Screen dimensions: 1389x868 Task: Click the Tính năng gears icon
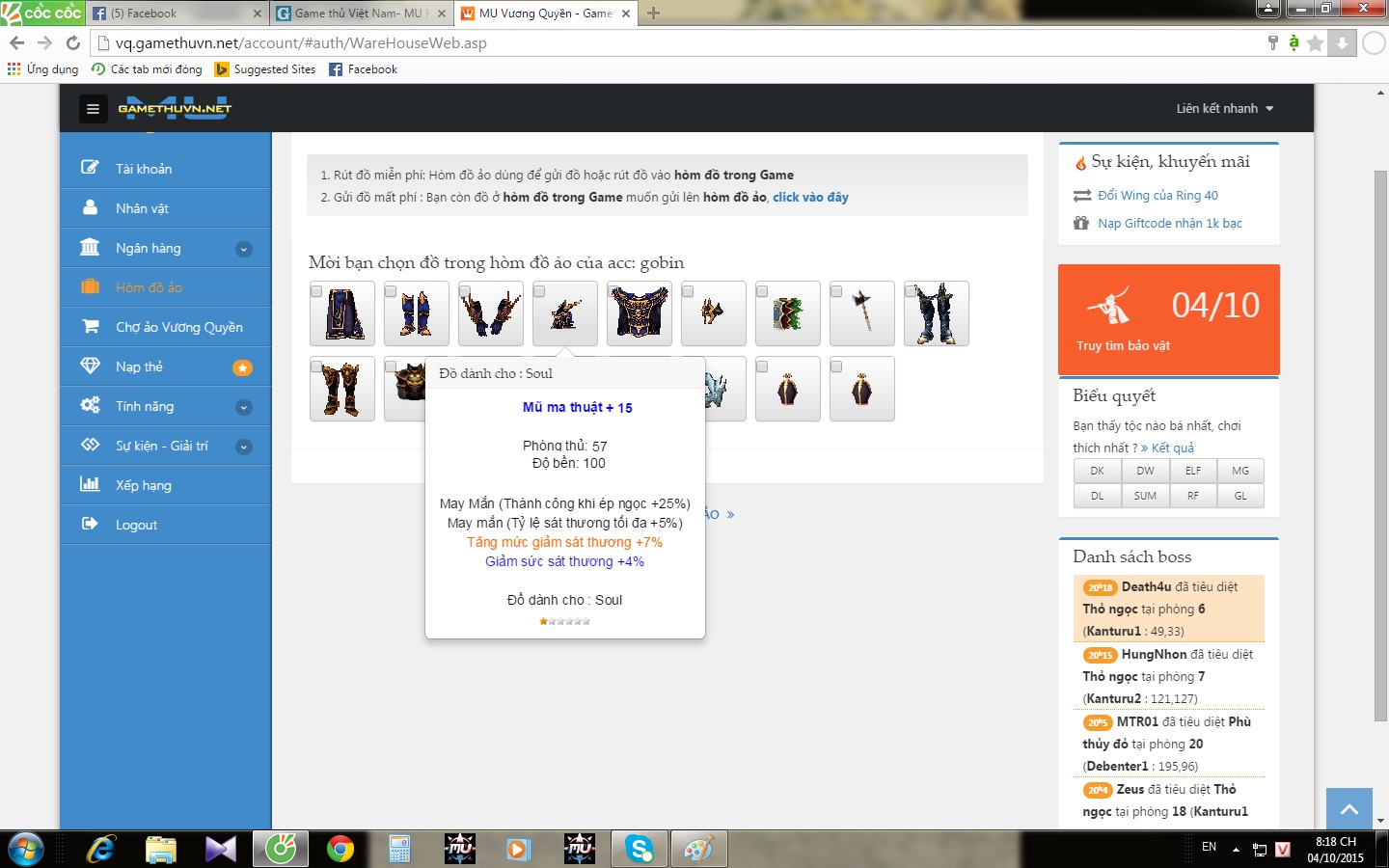coord(90,405)
